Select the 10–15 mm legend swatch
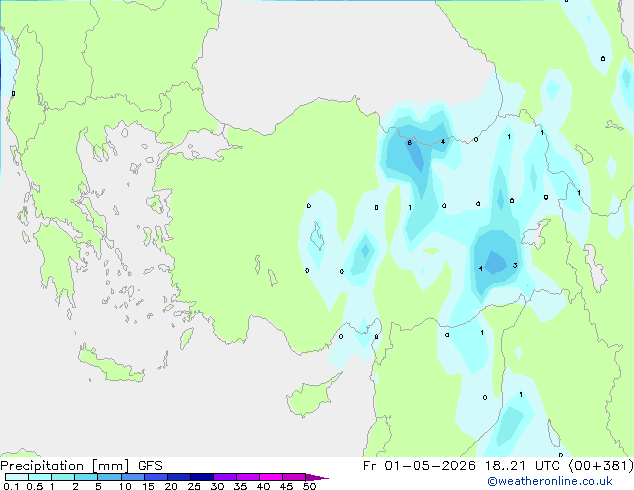This screenshot has height=490, width=634. pyautogui.click(x=132, y=477)
